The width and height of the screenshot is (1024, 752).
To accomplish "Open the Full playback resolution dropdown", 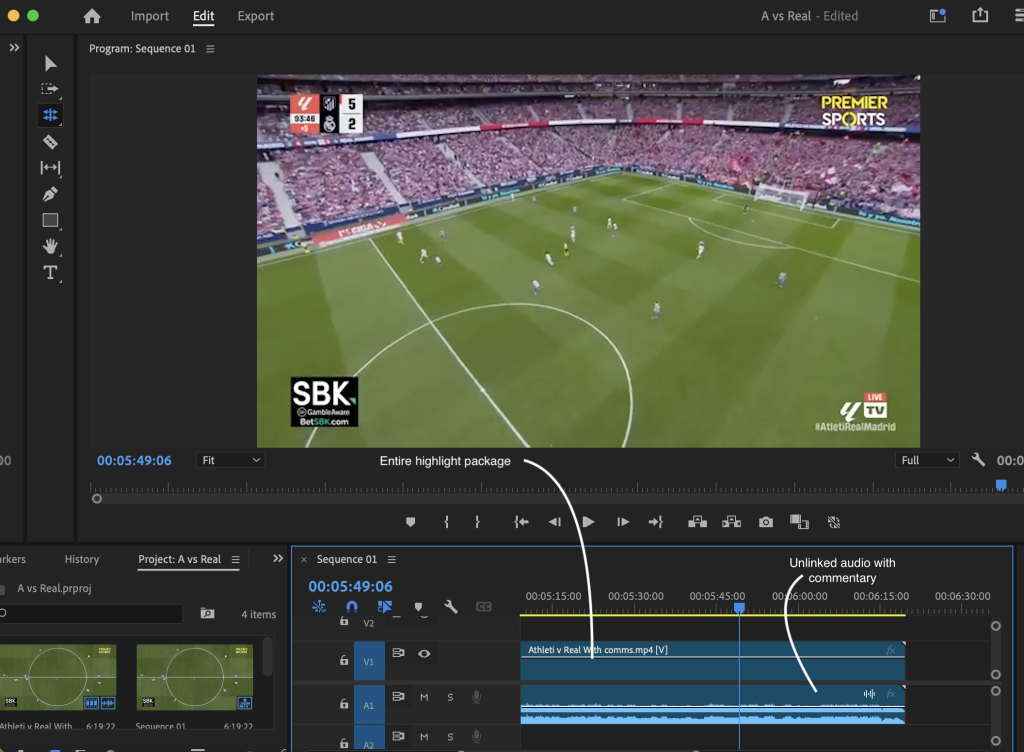I will pyautogui.click(x=927, y=460).
